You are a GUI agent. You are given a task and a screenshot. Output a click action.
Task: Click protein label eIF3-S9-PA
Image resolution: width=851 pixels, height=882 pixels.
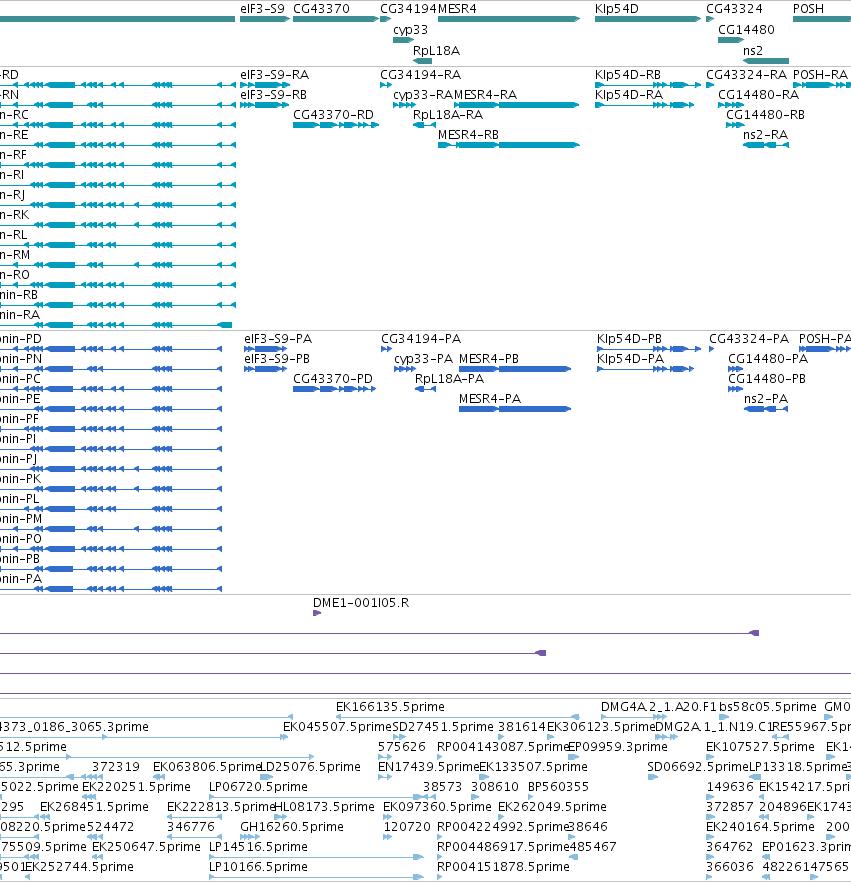coord(278,339)
